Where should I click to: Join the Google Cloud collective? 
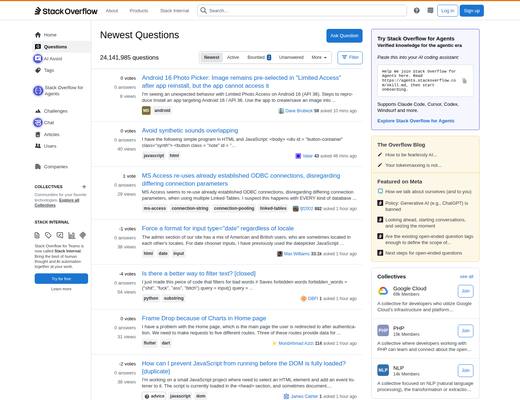[466, 291]
